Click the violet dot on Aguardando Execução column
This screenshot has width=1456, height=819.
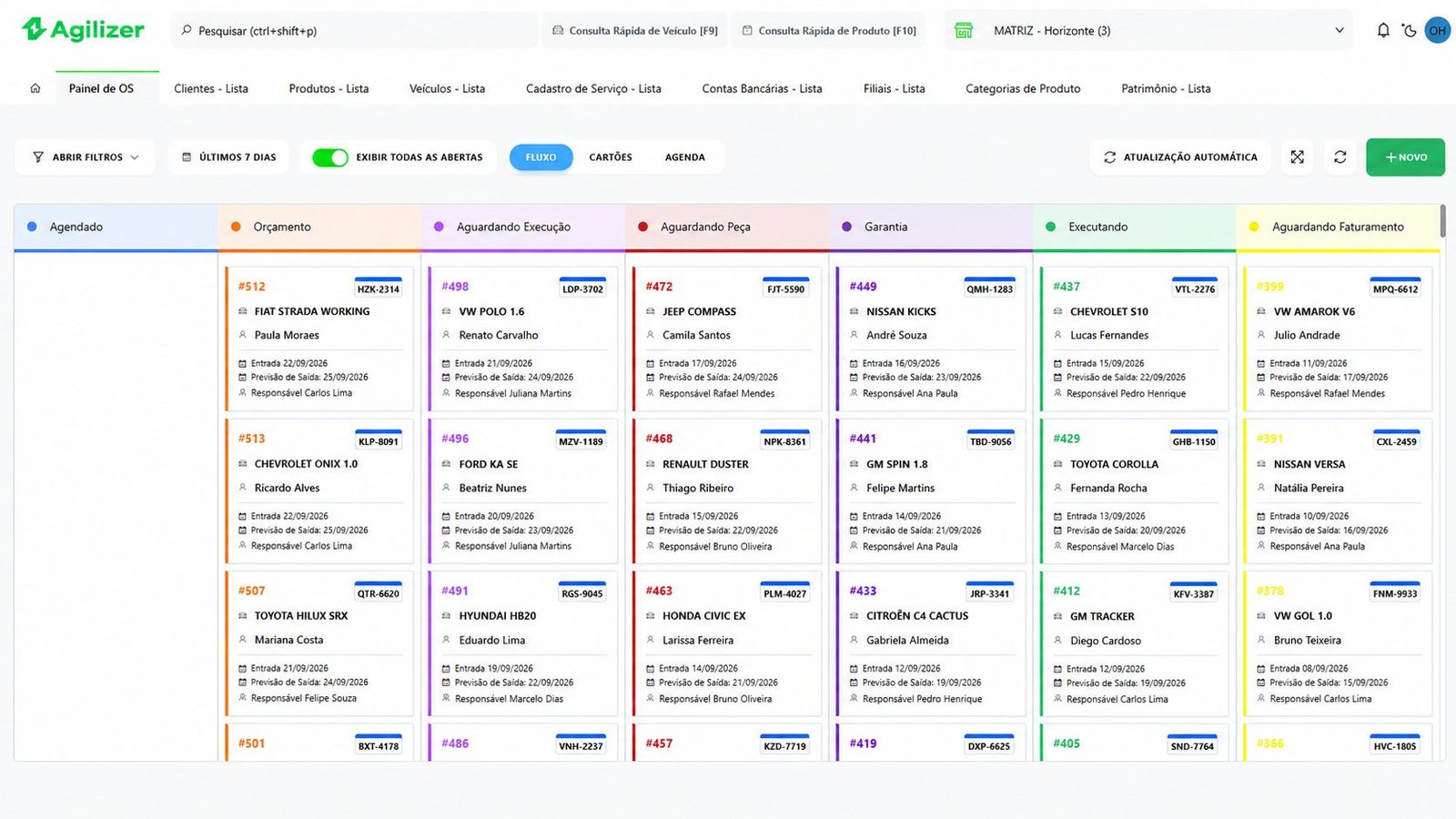point(439,227)
